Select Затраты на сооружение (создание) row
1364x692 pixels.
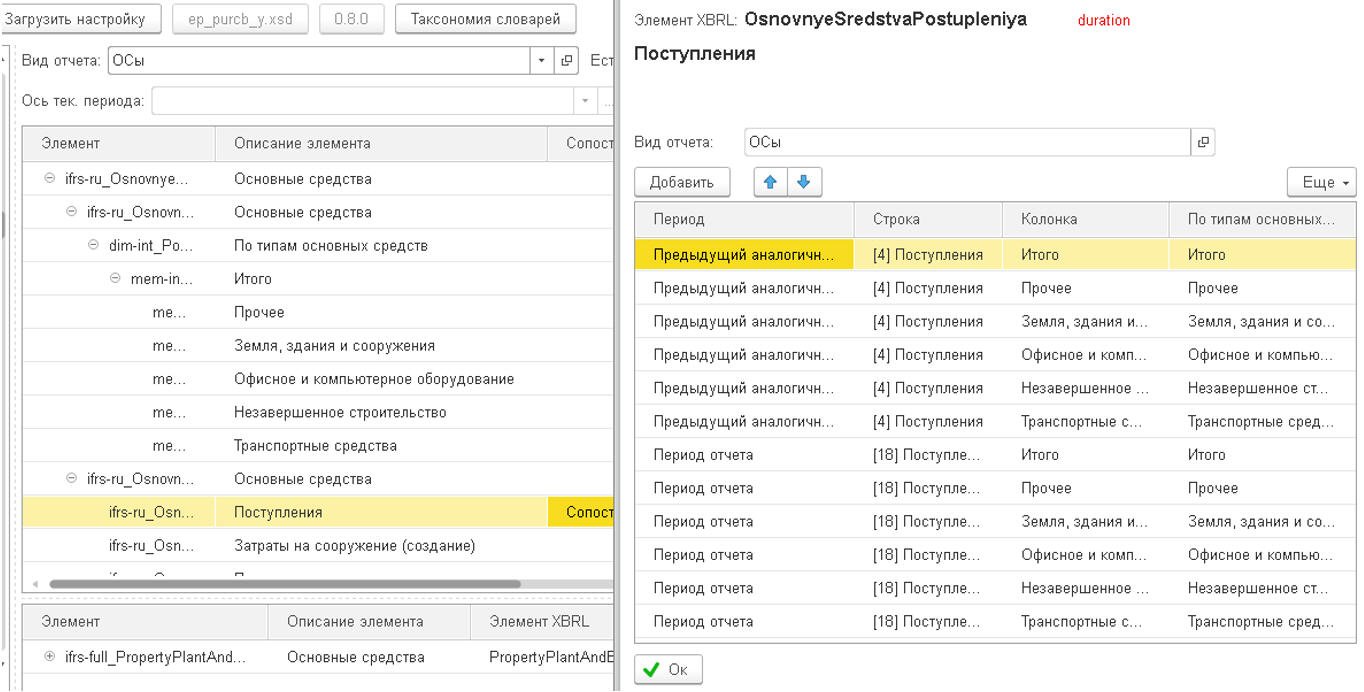354,546
